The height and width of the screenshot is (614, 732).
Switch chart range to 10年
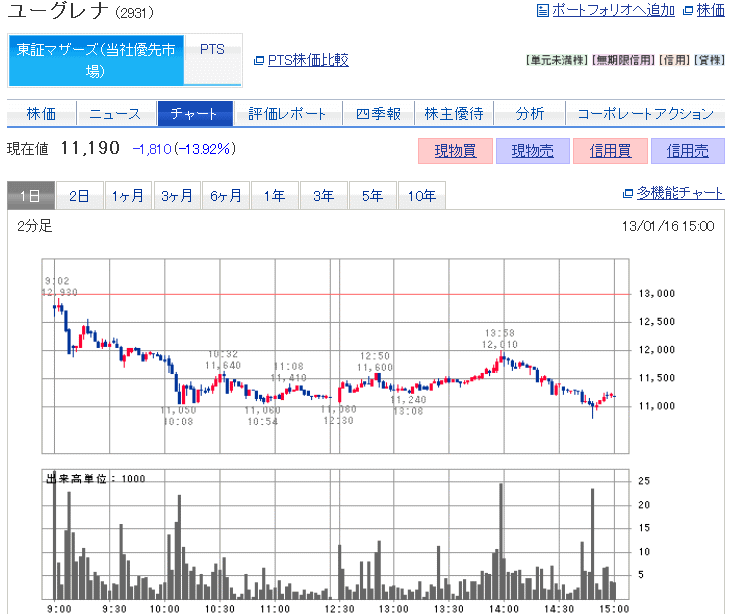[x=422, y=196]
